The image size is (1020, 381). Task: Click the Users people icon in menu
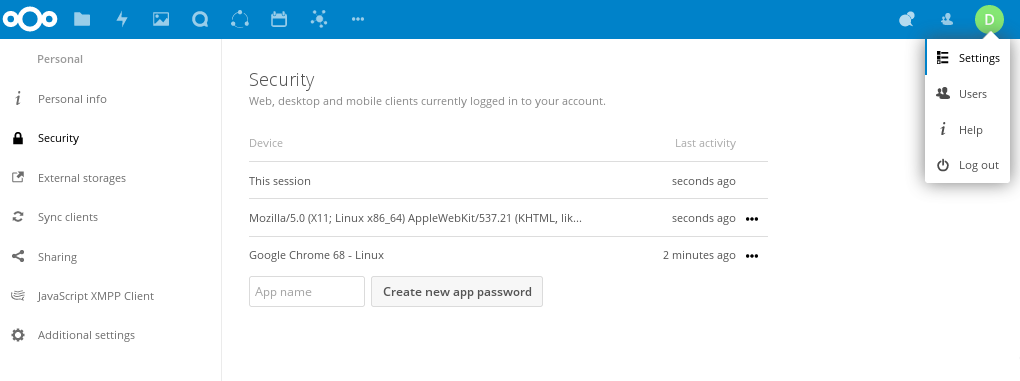coord(943,94)
